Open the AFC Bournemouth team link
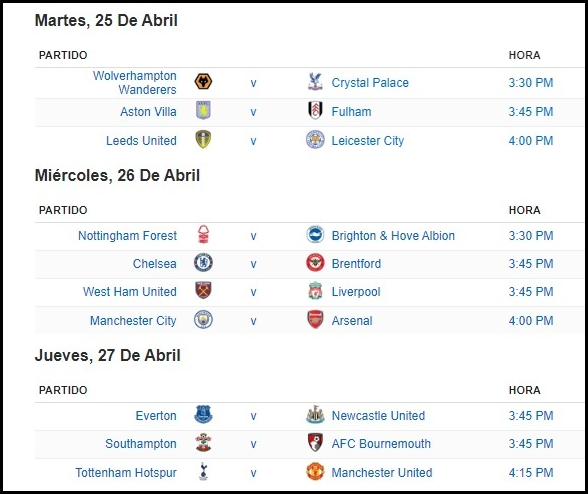Screen dimensions: 588x494 point(381,444)
